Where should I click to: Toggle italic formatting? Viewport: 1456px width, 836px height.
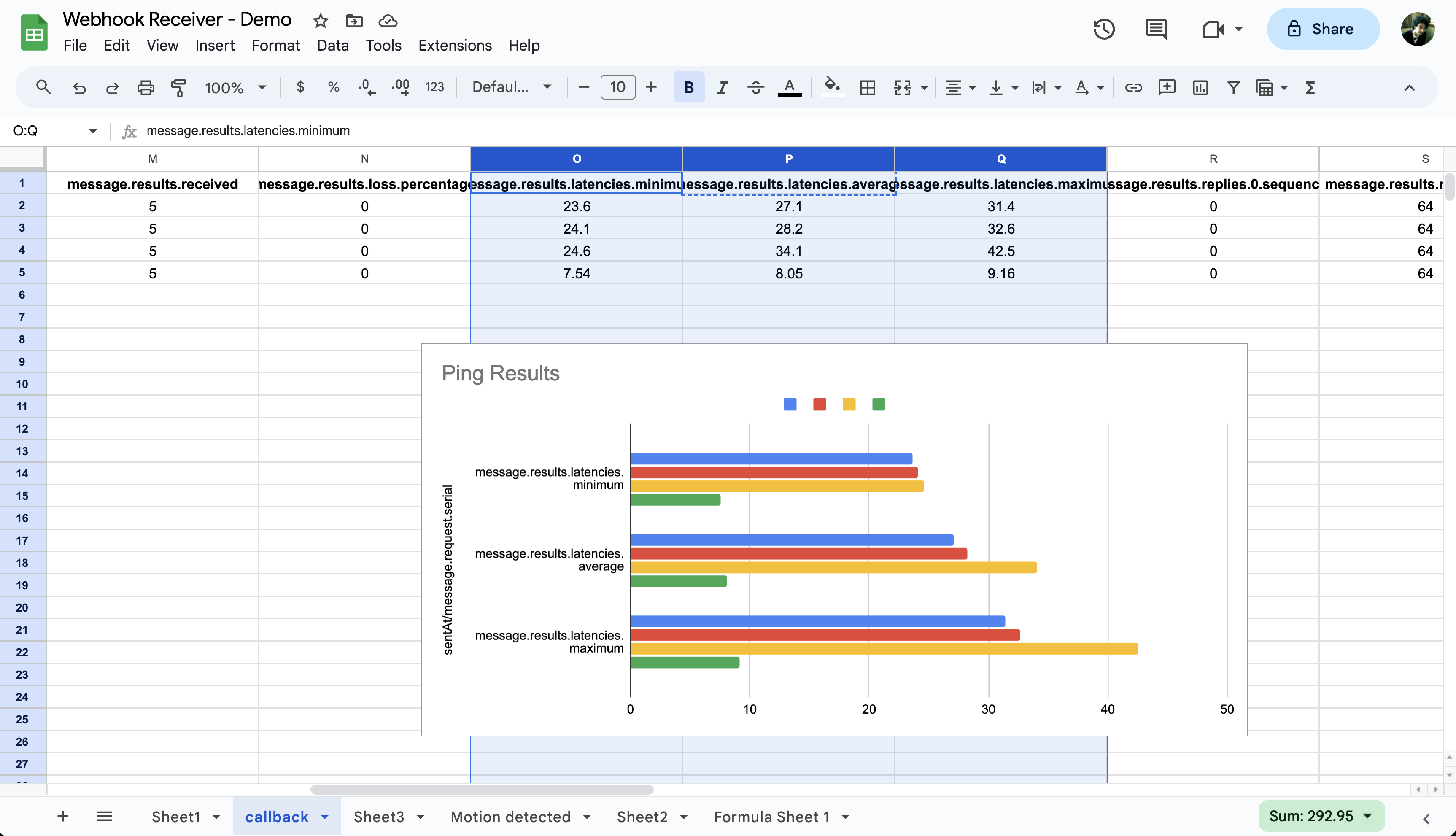pos(722,87)
